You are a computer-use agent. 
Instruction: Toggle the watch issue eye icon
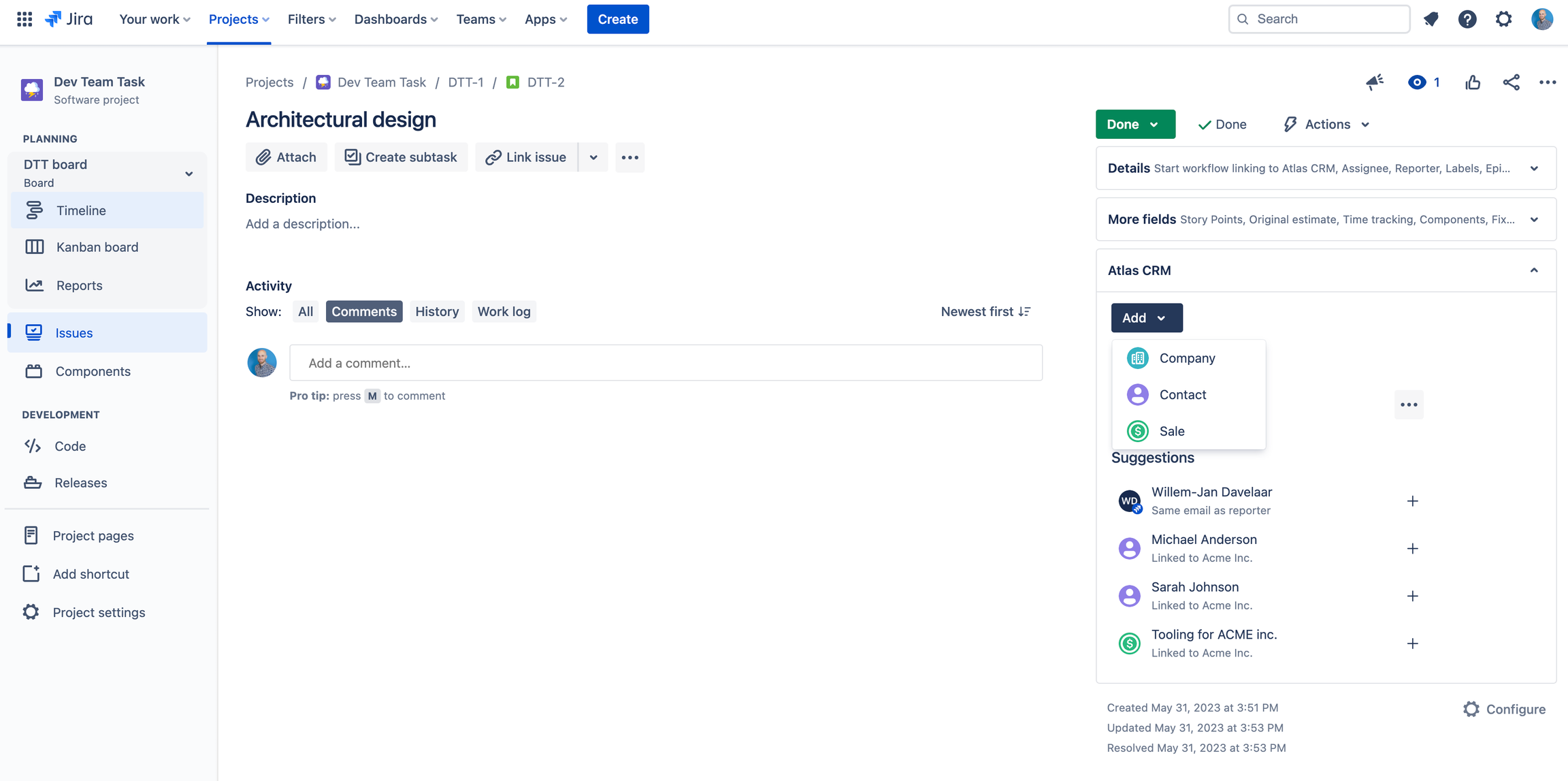(x=1417, y=82)
